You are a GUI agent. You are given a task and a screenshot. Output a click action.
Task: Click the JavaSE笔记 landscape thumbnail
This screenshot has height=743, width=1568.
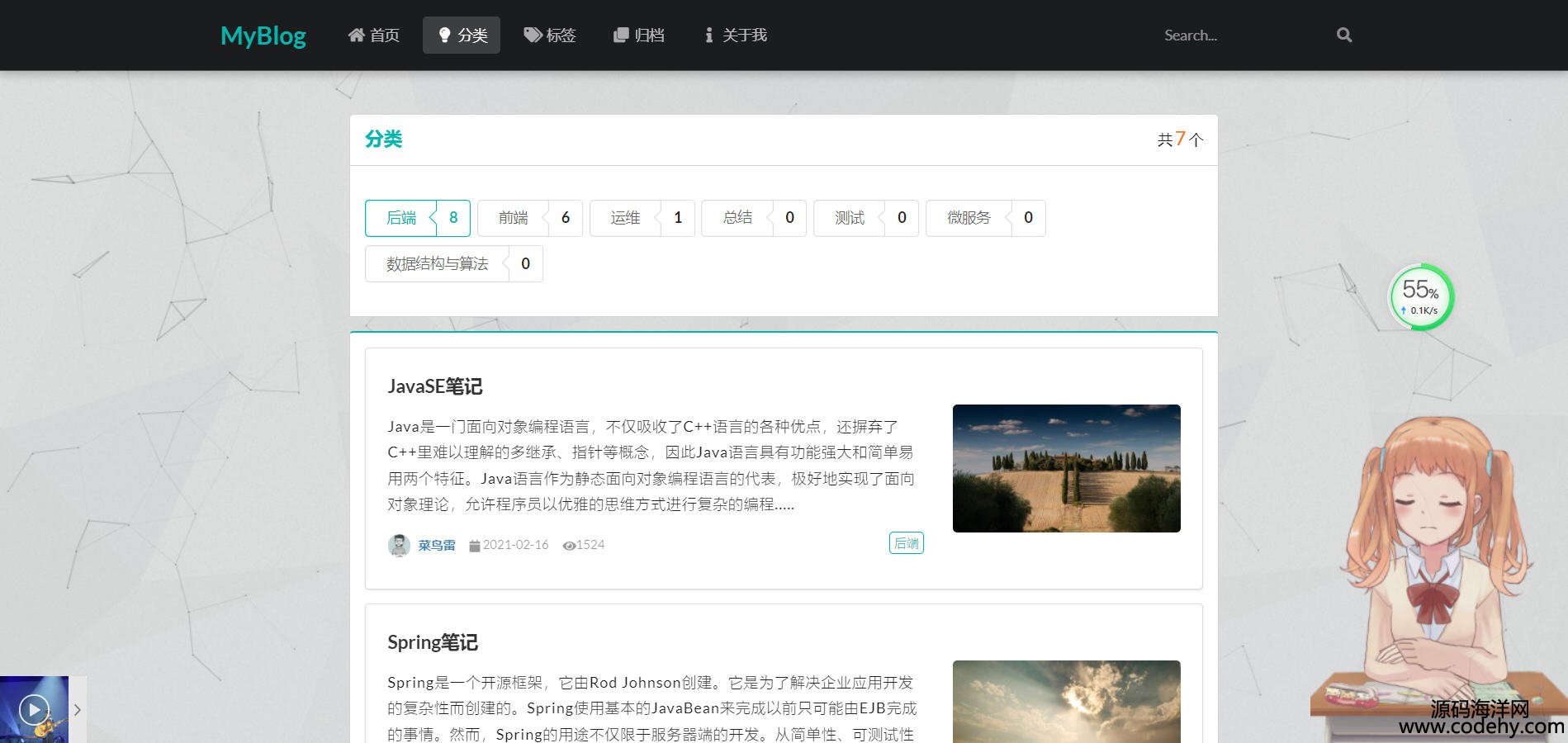click(1066, 468)
